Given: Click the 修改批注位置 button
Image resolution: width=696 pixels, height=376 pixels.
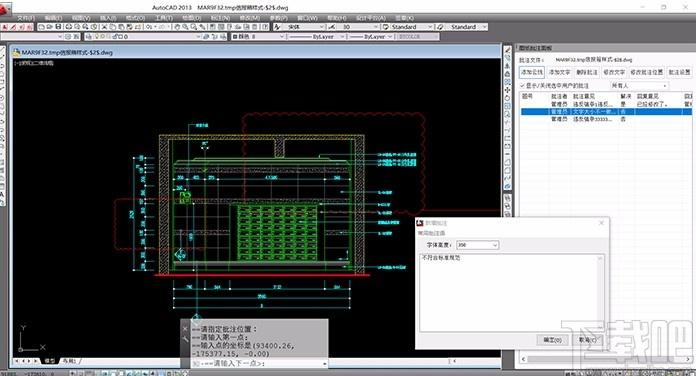Looking at the screenshot, I should click(646, 72).
